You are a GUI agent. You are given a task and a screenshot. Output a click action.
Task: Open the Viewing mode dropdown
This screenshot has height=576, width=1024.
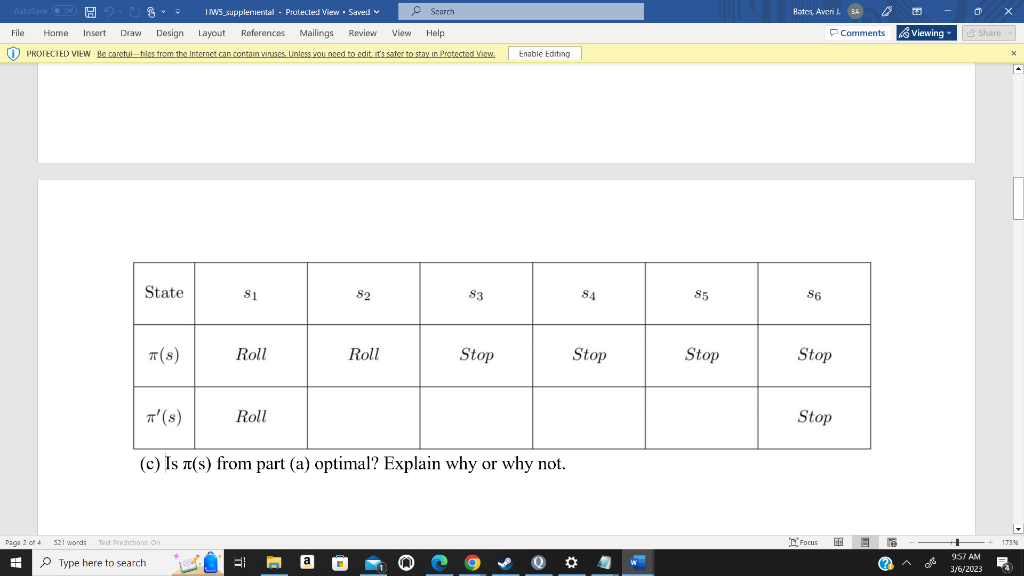click(924, 33)
